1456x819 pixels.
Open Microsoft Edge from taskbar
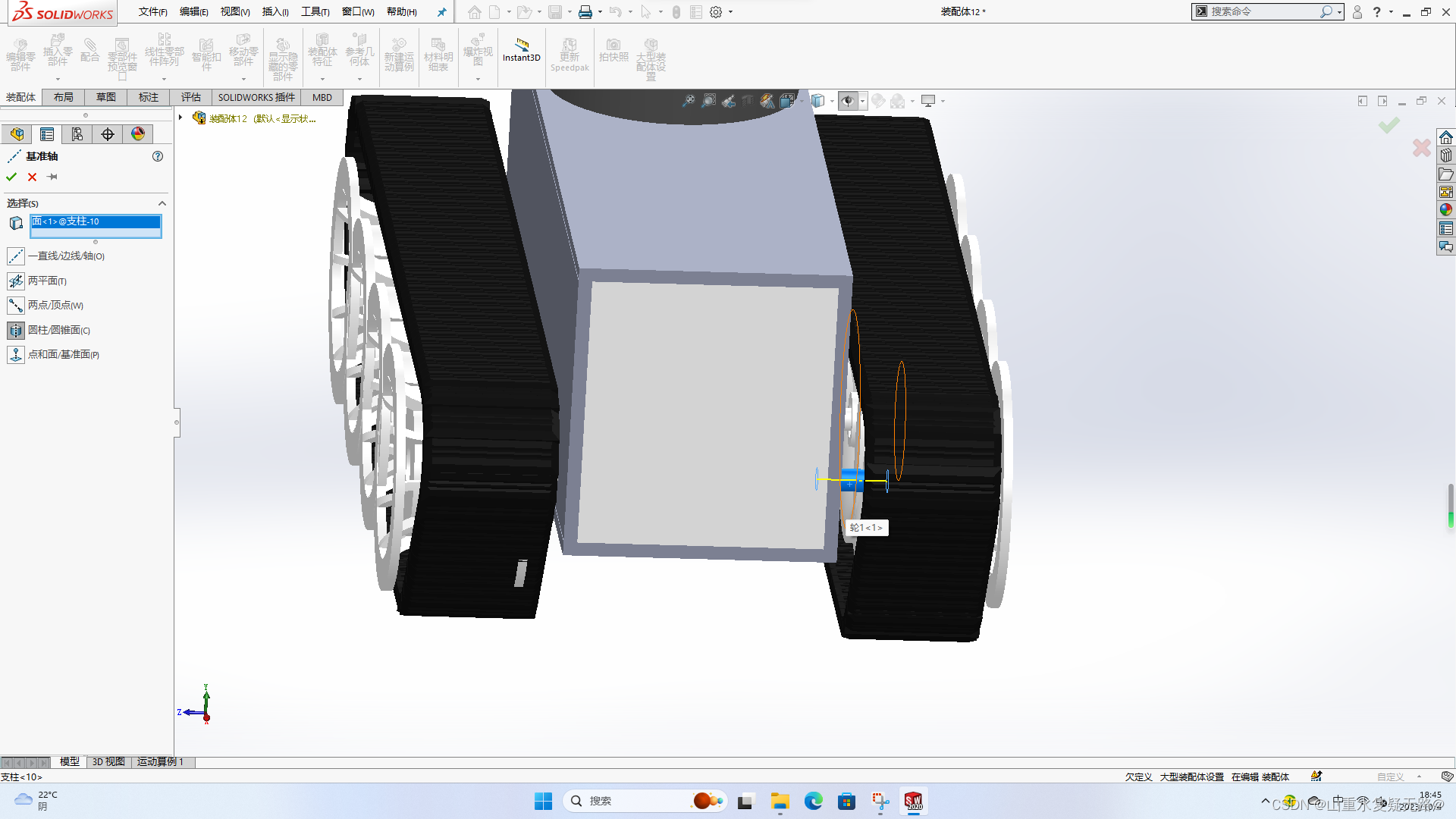[x=814, y=801]
